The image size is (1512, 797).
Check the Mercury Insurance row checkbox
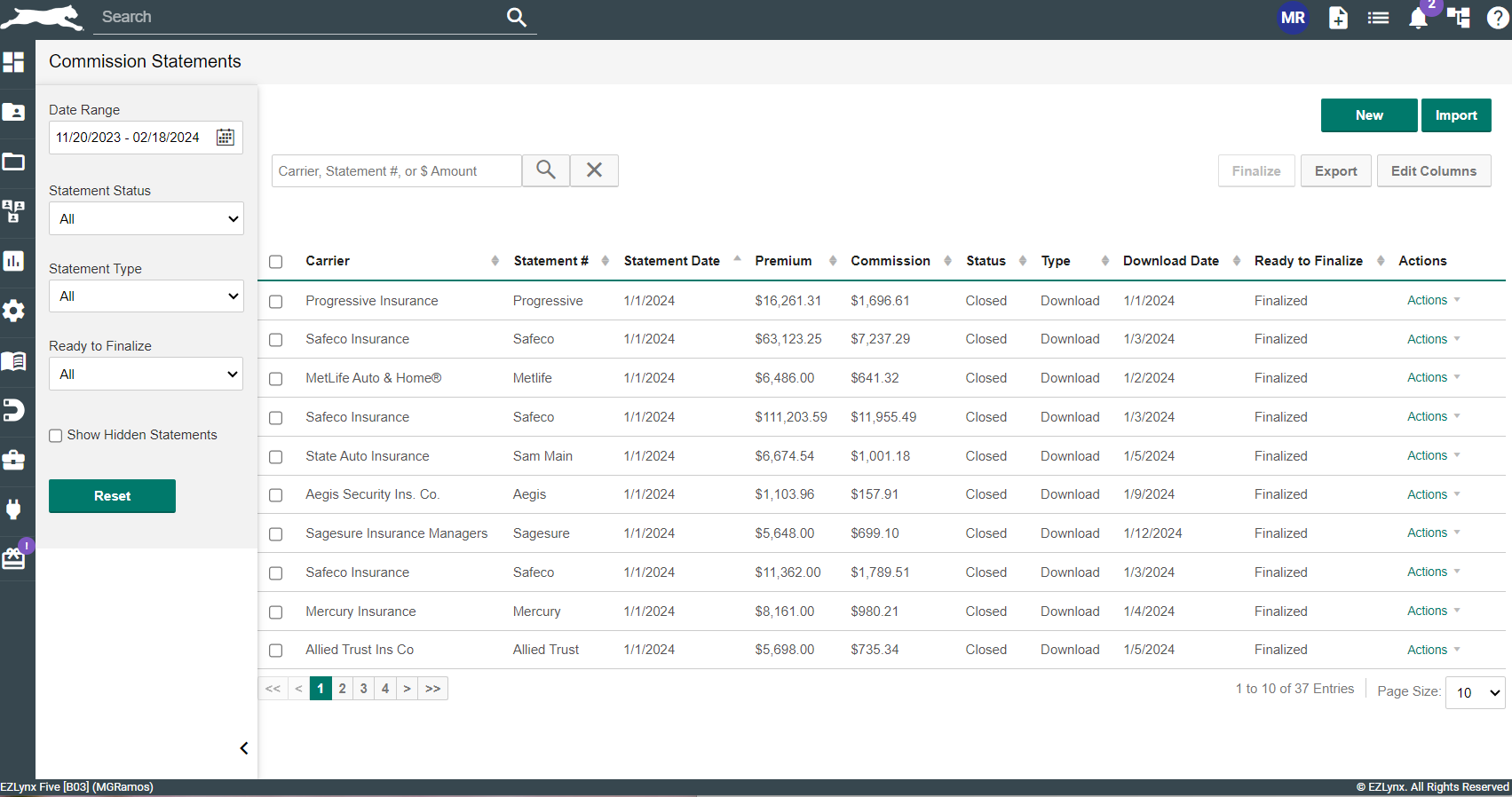(276, 612)
